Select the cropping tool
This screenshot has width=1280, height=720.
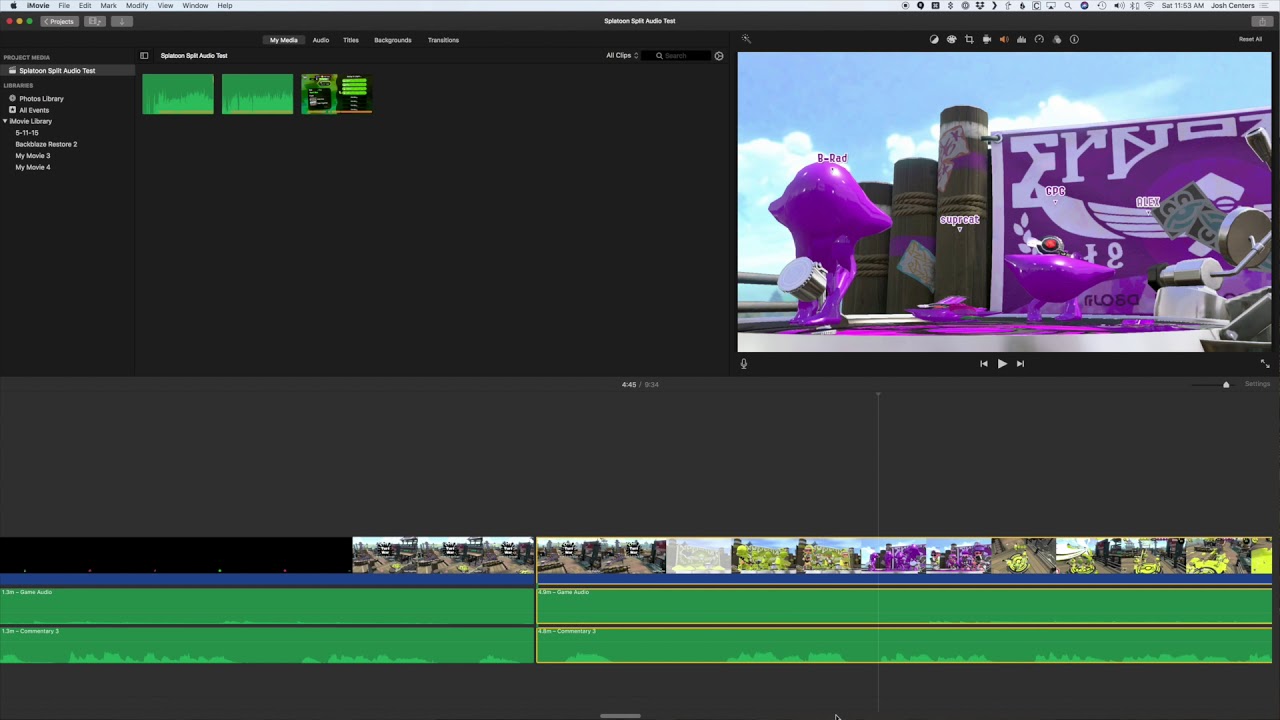click(x=969, y=40)
